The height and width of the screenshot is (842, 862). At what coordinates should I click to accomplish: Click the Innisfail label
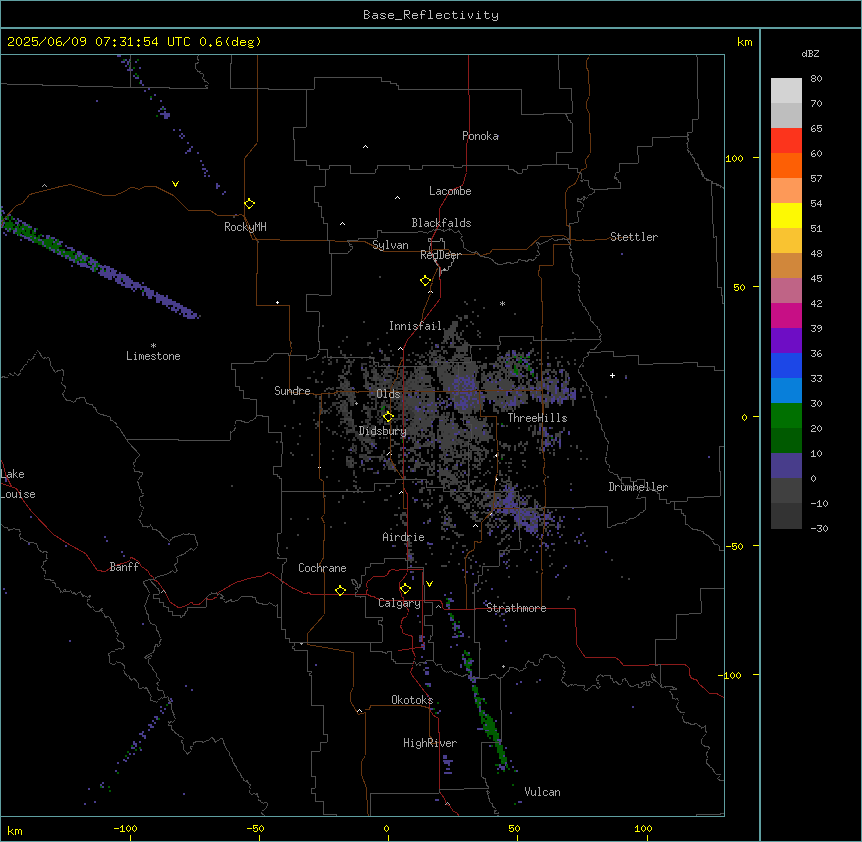(415, 326)
